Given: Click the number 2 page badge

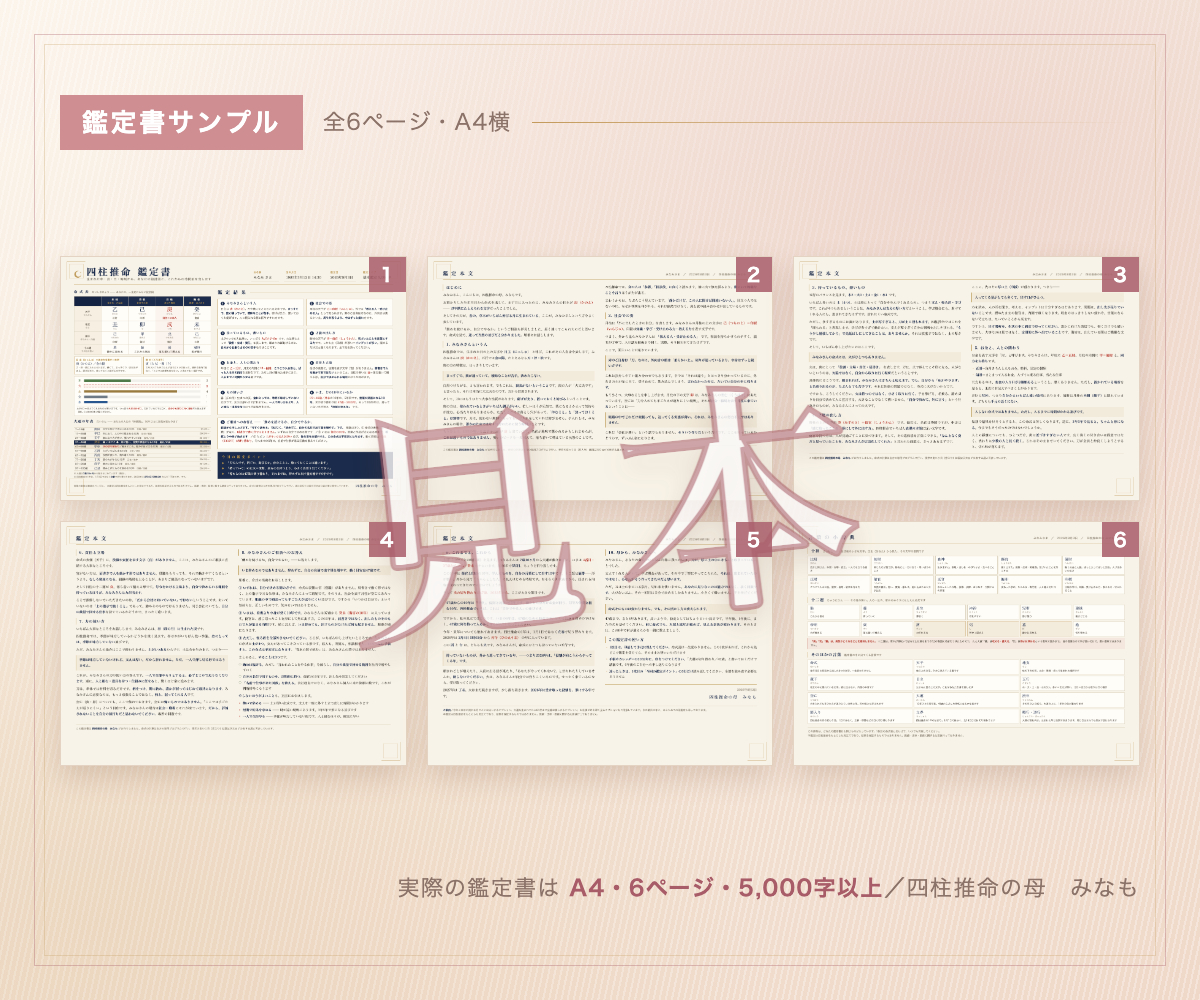Looking at the screenshot, I should click(x=754, y=275).
